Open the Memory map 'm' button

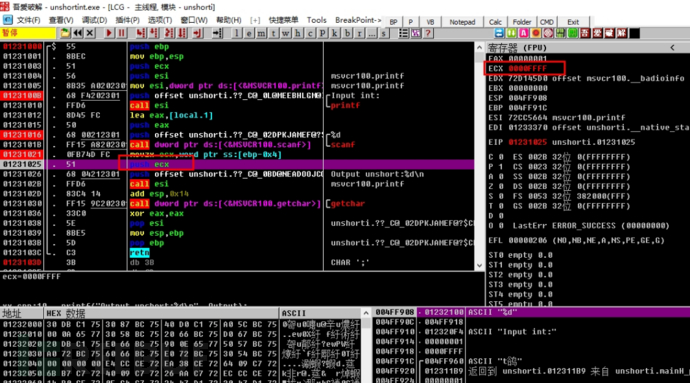click(x=261, y=33)
